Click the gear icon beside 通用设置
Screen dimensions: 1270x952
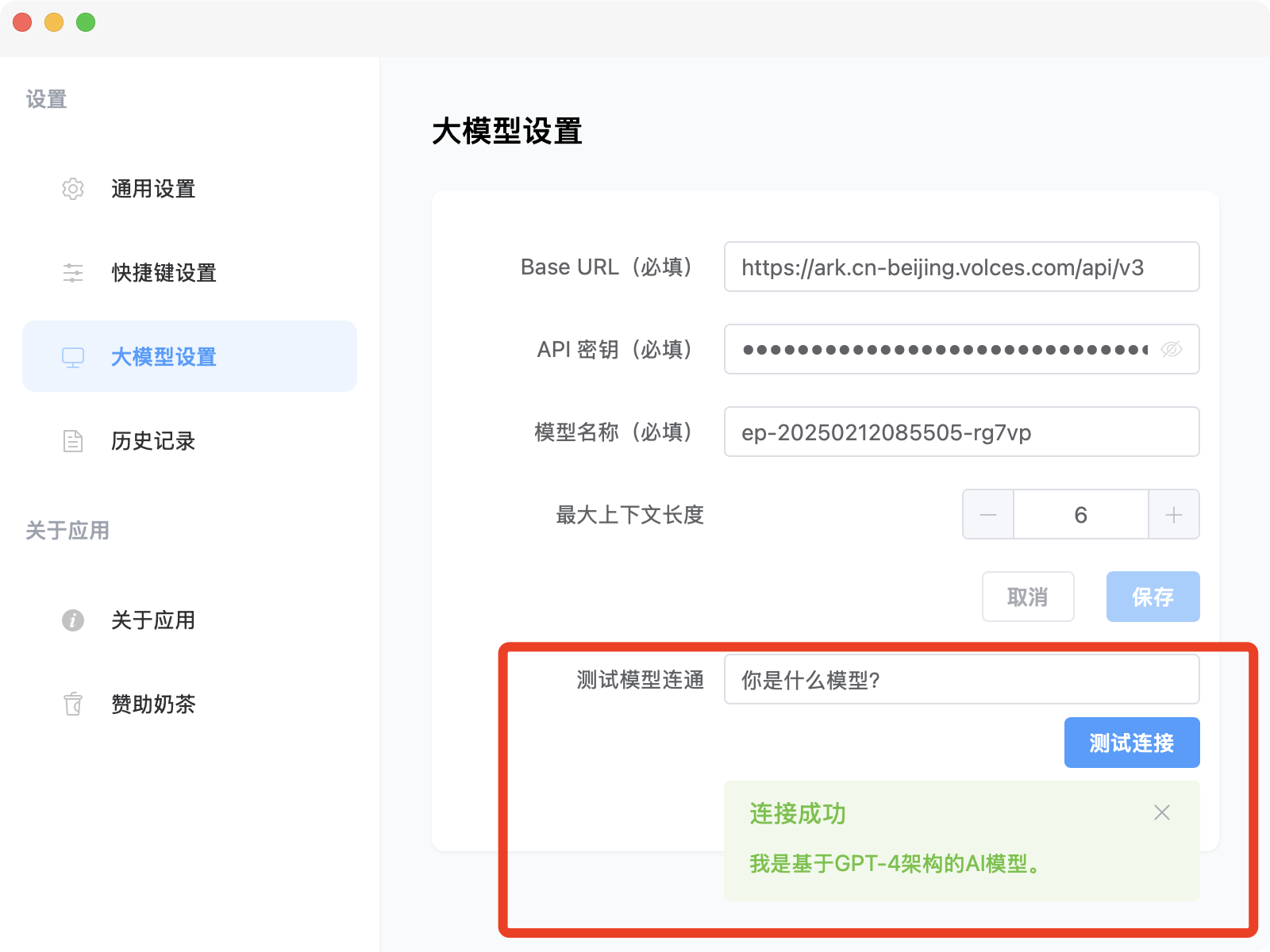[x=73, y=189]
